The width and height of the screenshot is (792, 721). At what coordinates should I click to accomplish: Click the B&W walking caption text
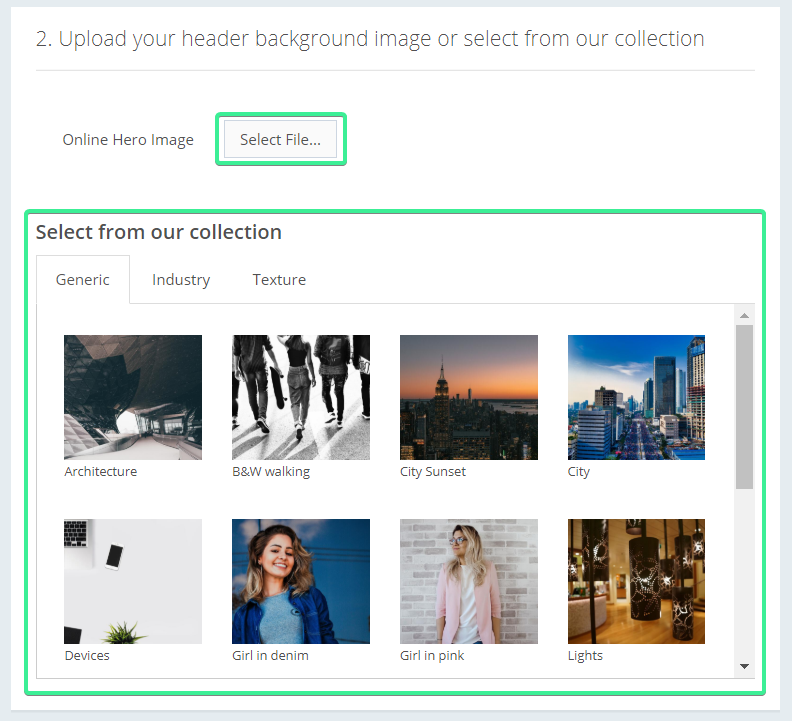point(271,471)
